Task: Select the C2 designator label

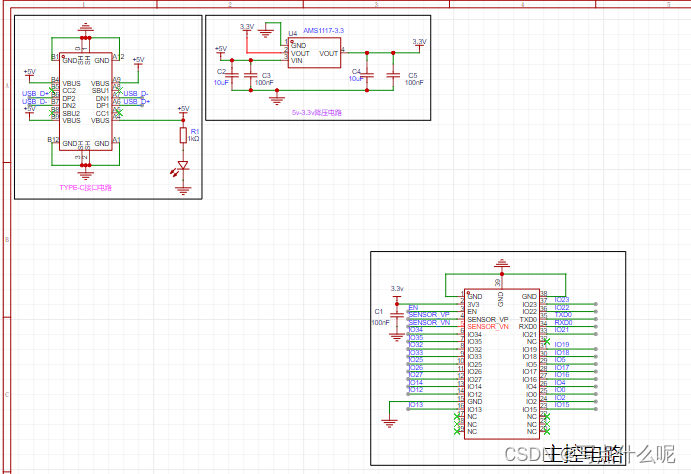Action: (221, 71)
